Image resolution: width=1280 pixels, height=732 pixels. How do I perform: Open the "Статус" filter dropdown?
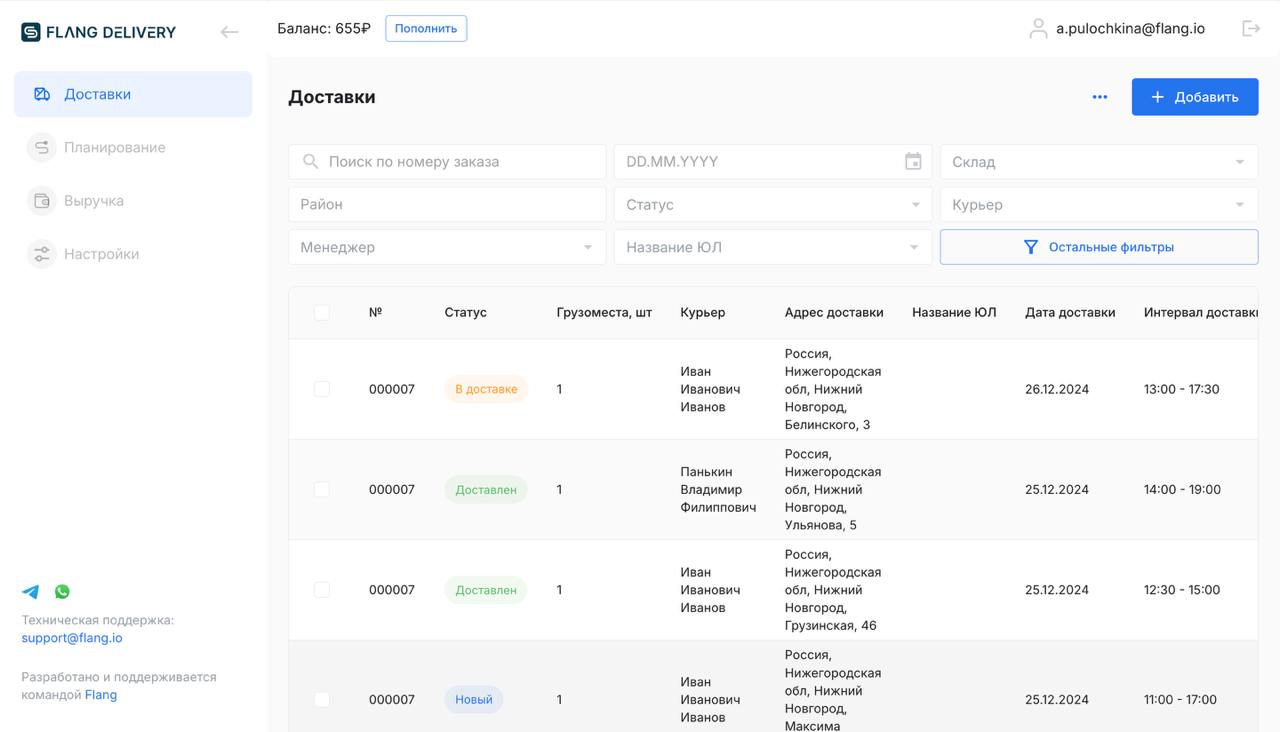click(772, 205)
